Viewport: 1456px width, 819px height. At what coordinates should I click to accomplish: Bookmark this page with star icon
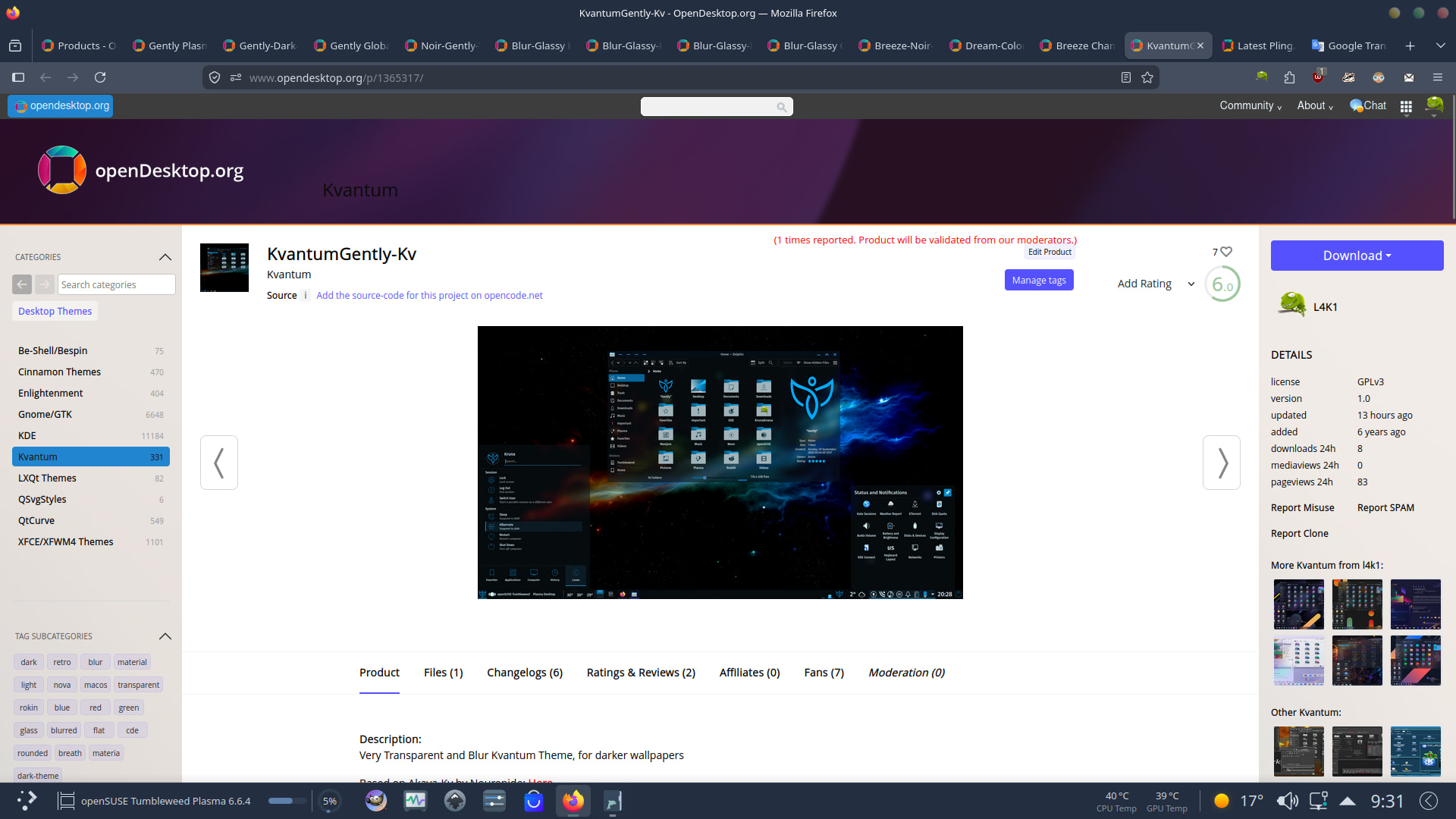click(x=1147, y=77)
